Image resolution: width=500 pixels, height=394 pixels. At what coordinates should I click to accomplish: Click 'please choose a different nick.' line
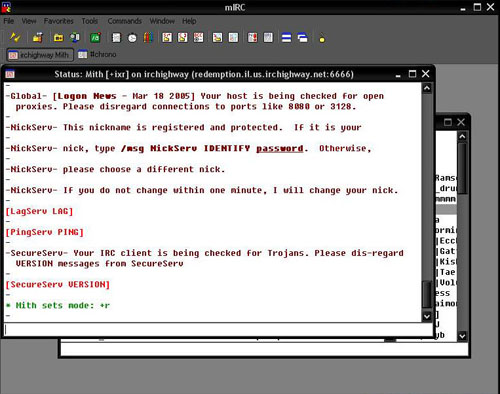click(x=144, y=169)
